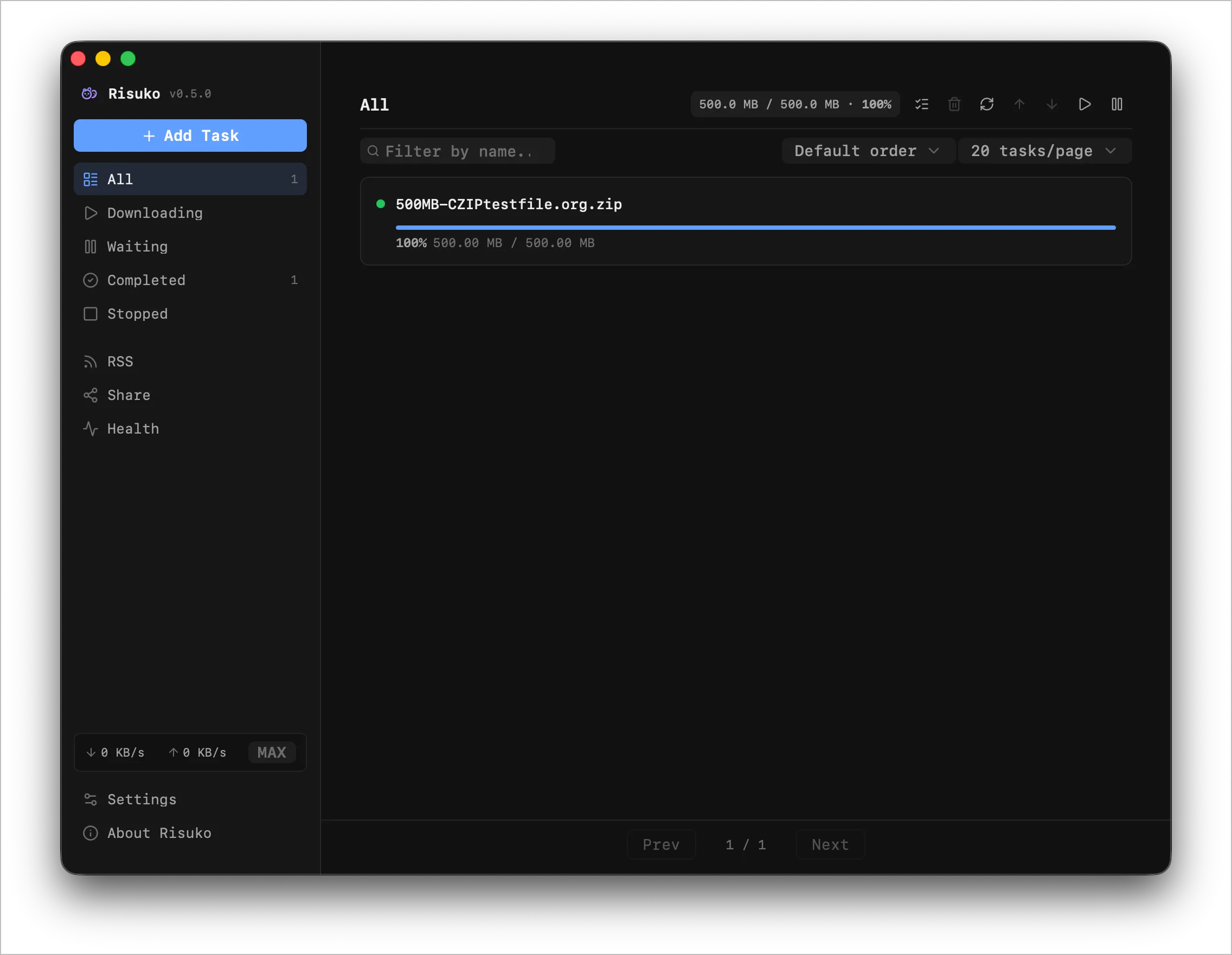Select the 500MB-CZIPtestfile.org.zip file name
1232x955 pixels.
click(x=509, y=204)
